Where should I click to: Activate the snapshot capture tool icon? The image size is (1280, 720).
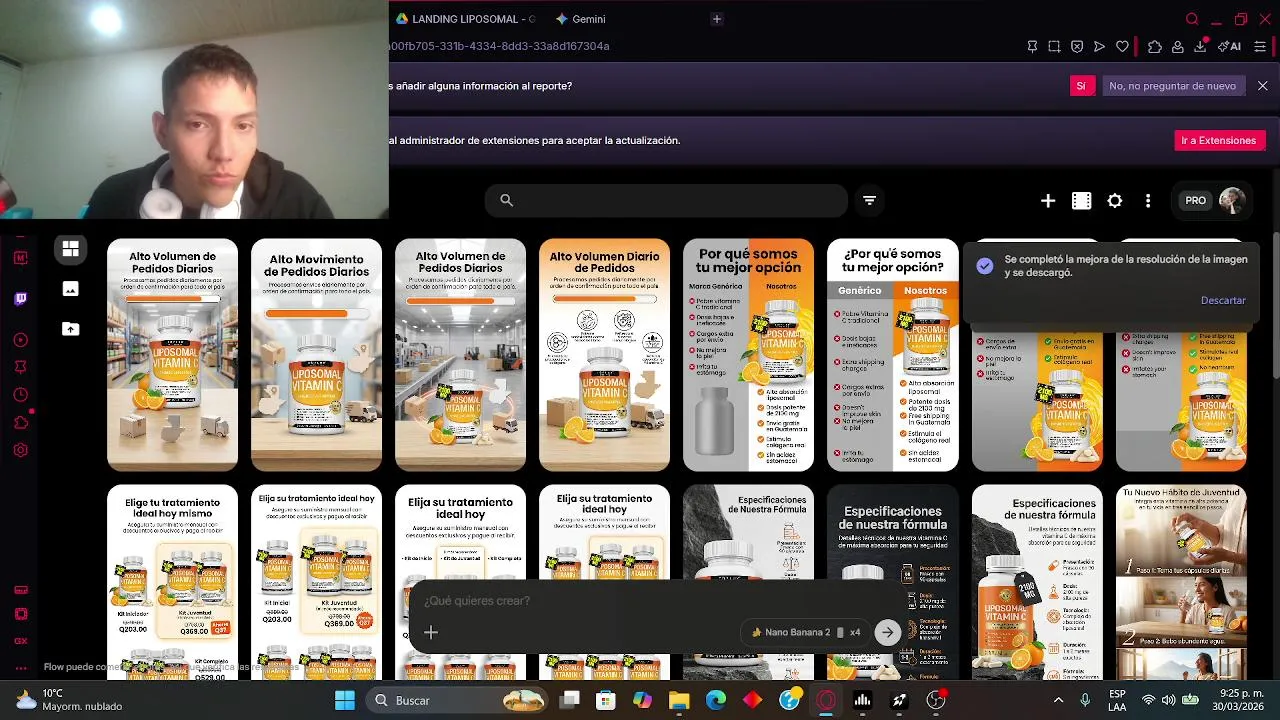(1054, 46)
